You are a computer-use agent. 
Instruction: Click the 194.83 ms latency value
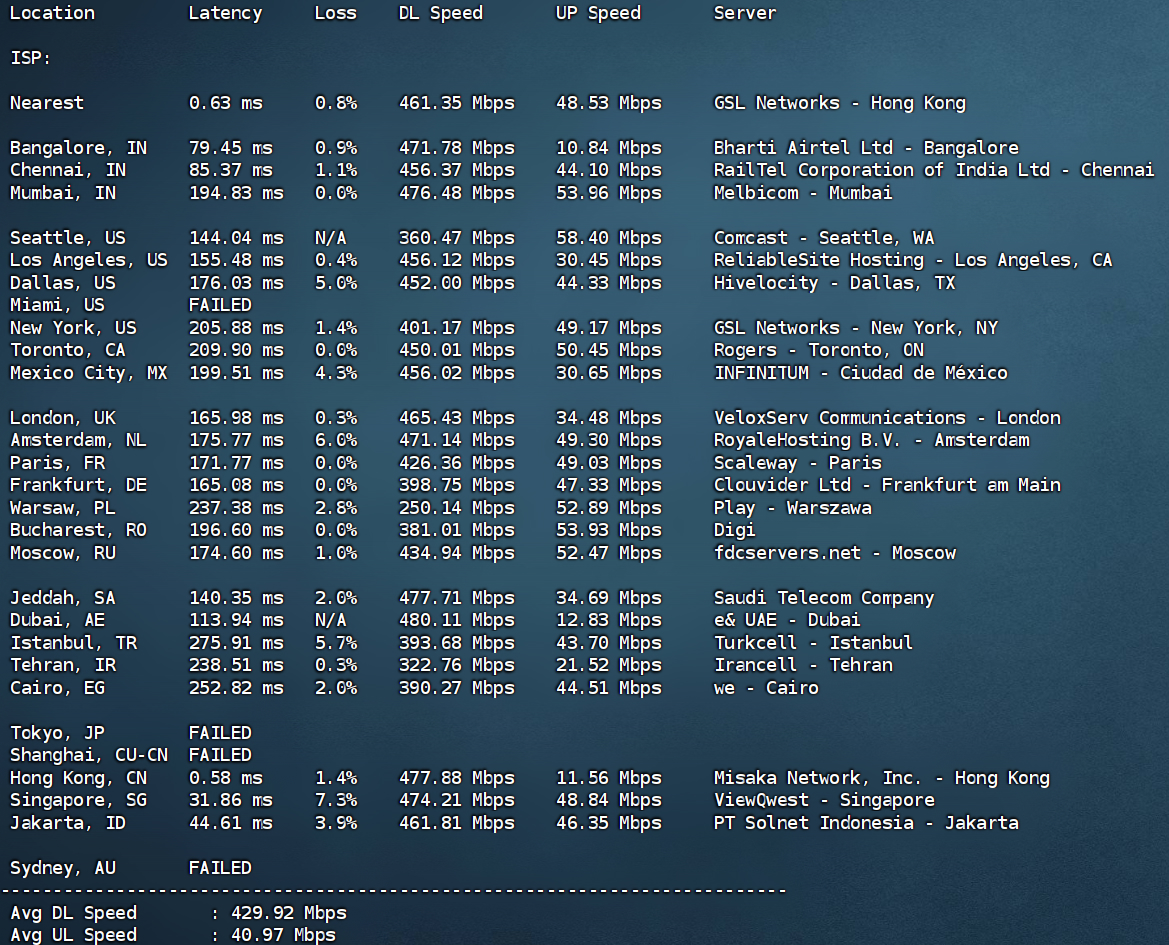(236, 193)
